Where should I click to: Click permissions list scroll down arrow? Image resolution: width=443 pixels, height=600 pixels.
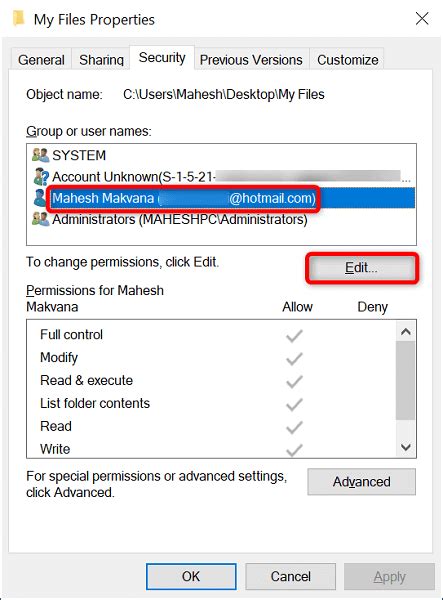(406, 447)
